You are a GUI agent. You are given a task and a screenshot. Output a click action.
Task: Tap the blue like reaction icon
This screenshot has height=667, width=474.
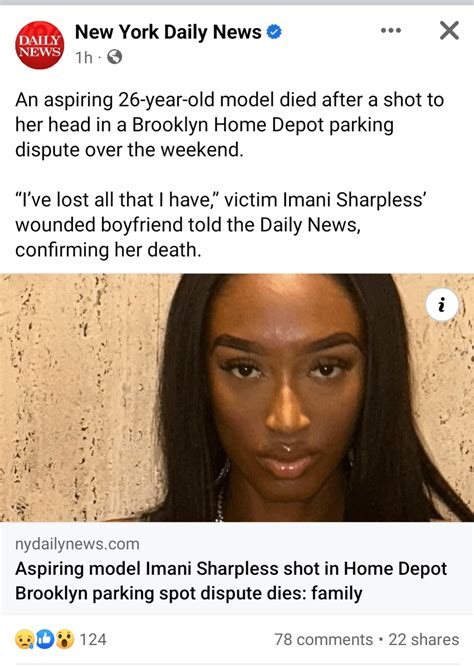pyautogui.click(x=44, y=639)
